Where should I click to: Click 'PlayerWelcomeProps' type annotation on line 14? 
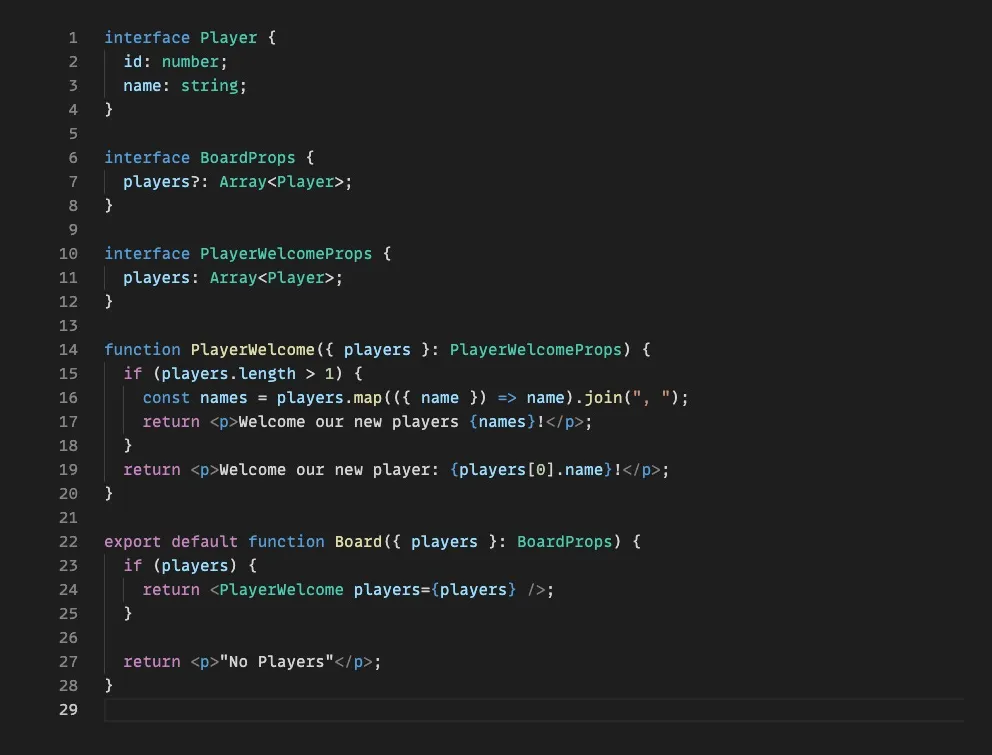536,350
